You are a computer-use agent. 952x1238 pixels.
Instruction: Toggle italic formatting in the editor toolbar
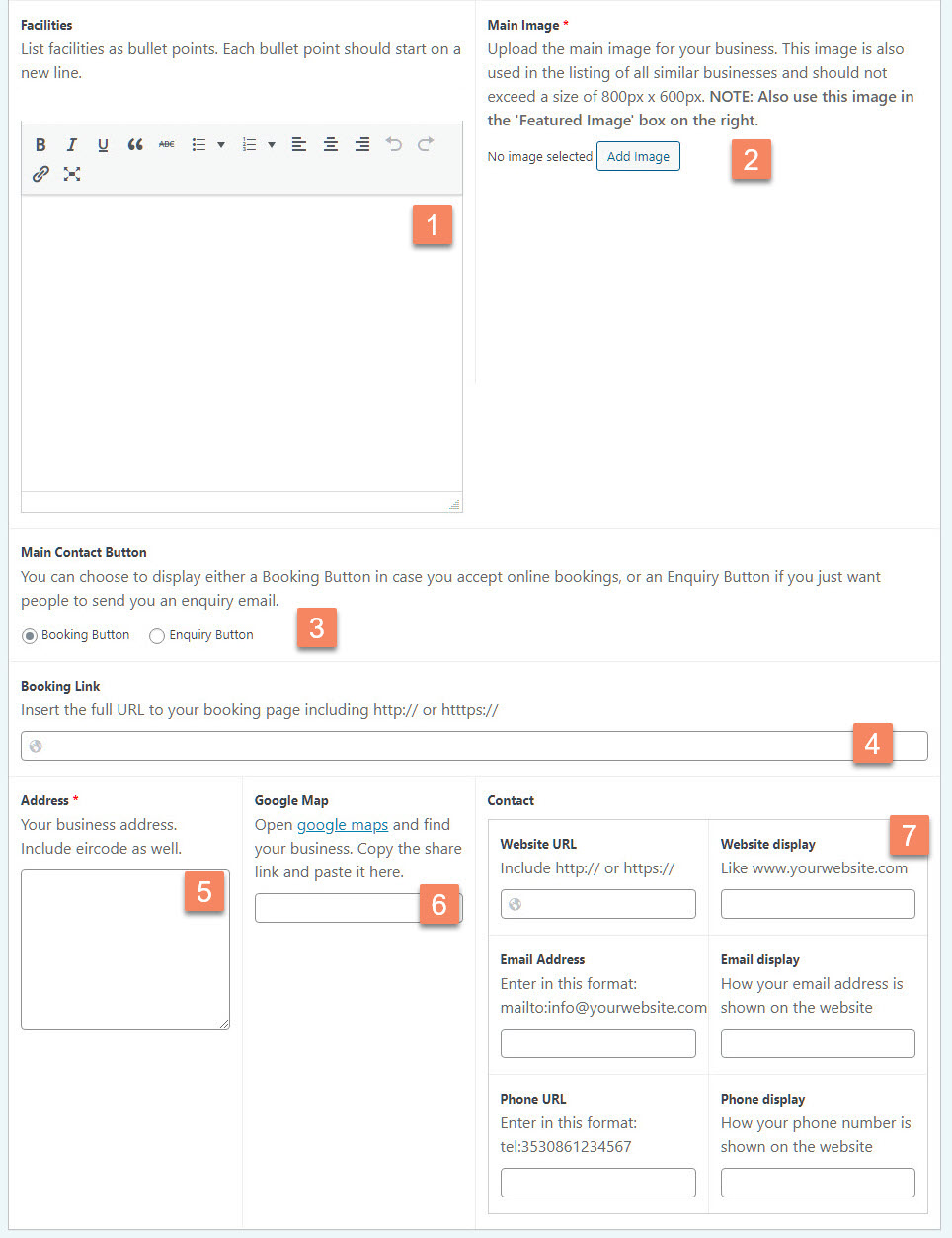(x=71, y=144)
